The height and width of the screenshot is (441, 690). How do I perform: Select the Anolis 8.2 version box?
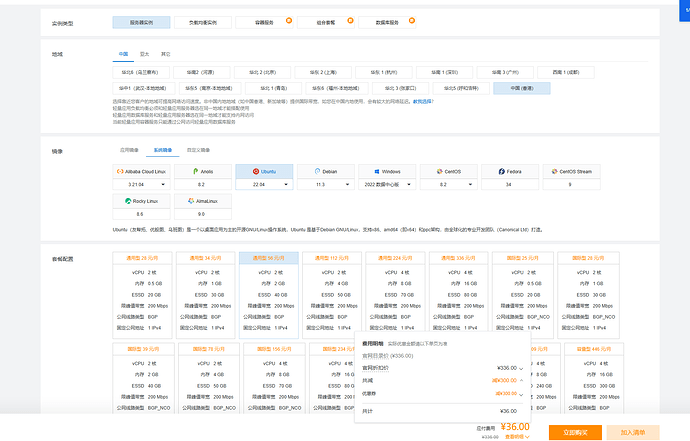click(203, 184)
